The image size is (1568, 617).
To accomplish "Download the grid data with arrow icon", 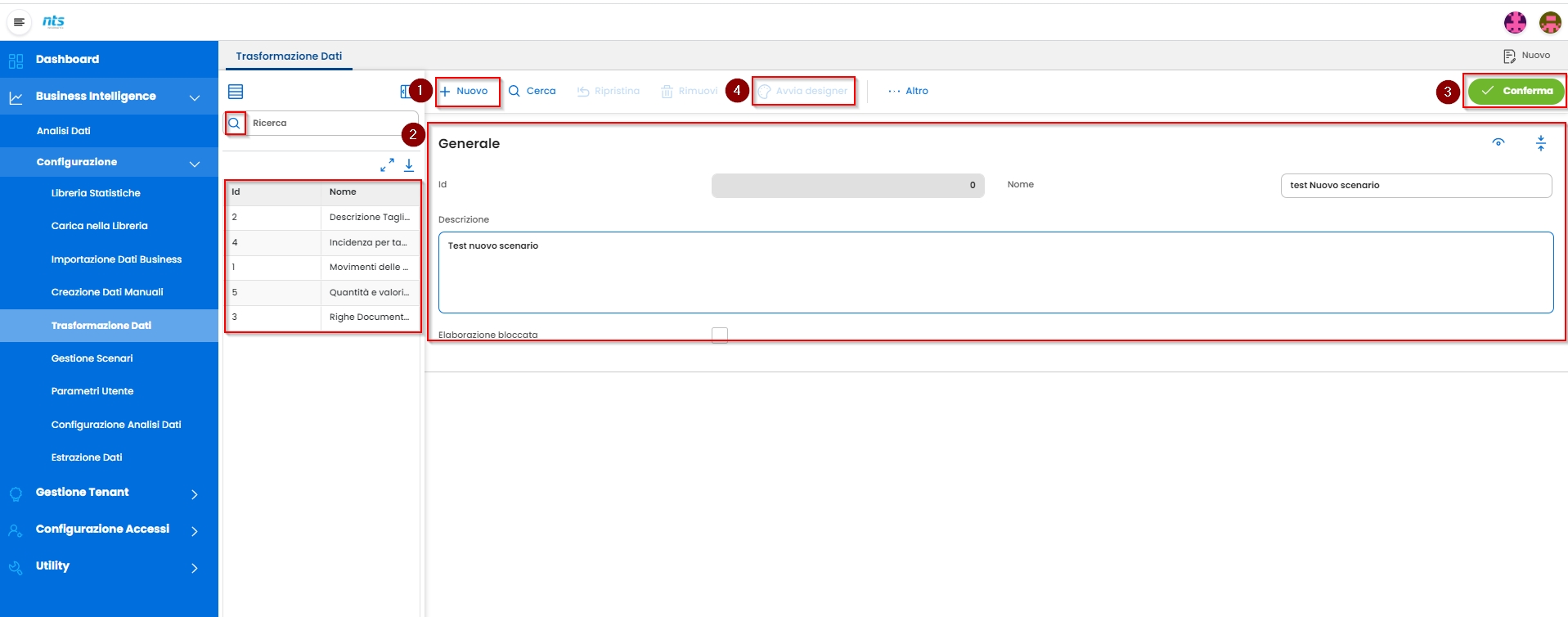I will click(x=409, y=165).
